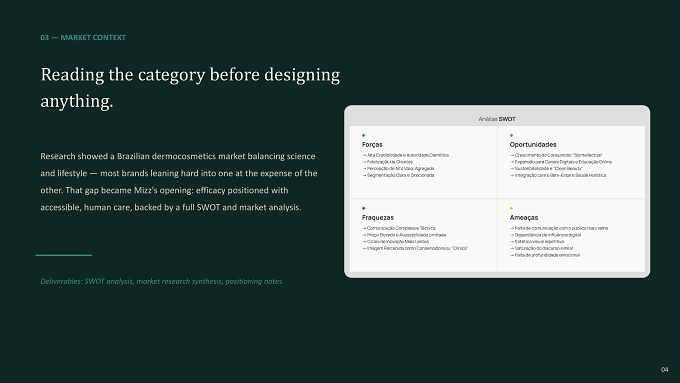
Task: Click the green dot above Forças
Action: pos(363,135)
